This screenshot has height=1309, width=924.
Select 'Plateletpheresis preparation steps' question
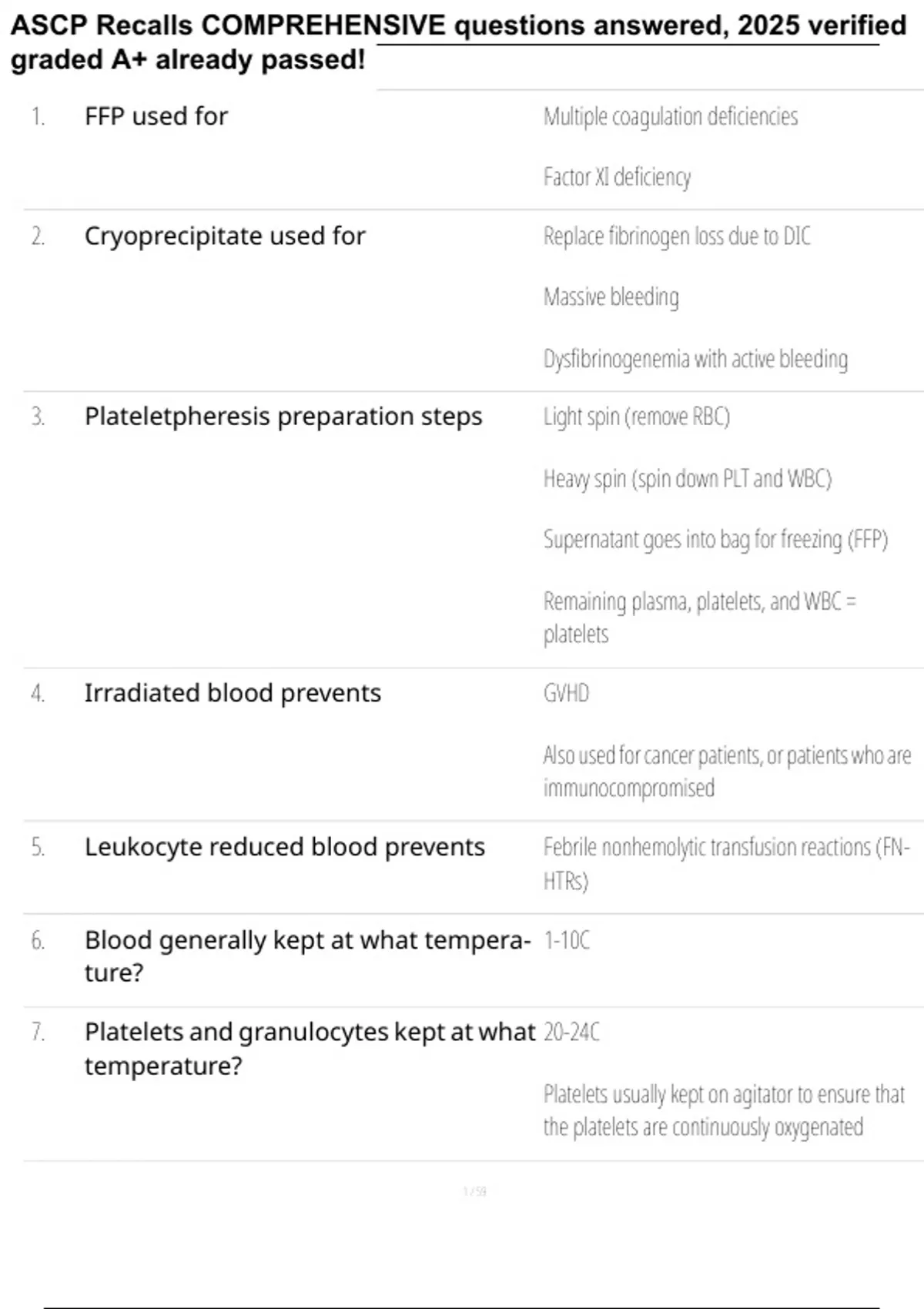(283, 417)
